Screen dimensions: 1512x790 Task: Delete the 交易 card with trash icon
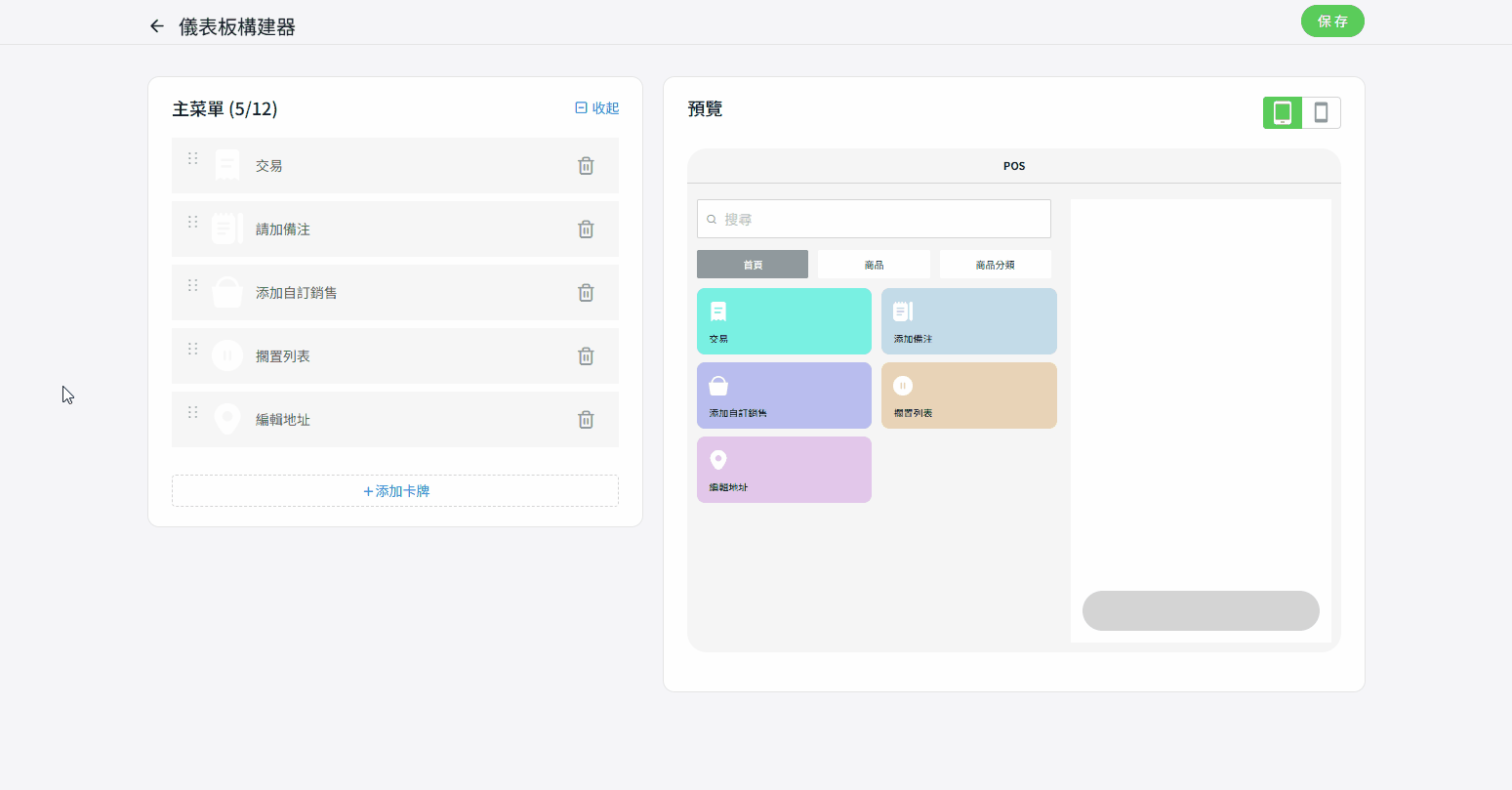pyautogui.click(x=586, y=166)
